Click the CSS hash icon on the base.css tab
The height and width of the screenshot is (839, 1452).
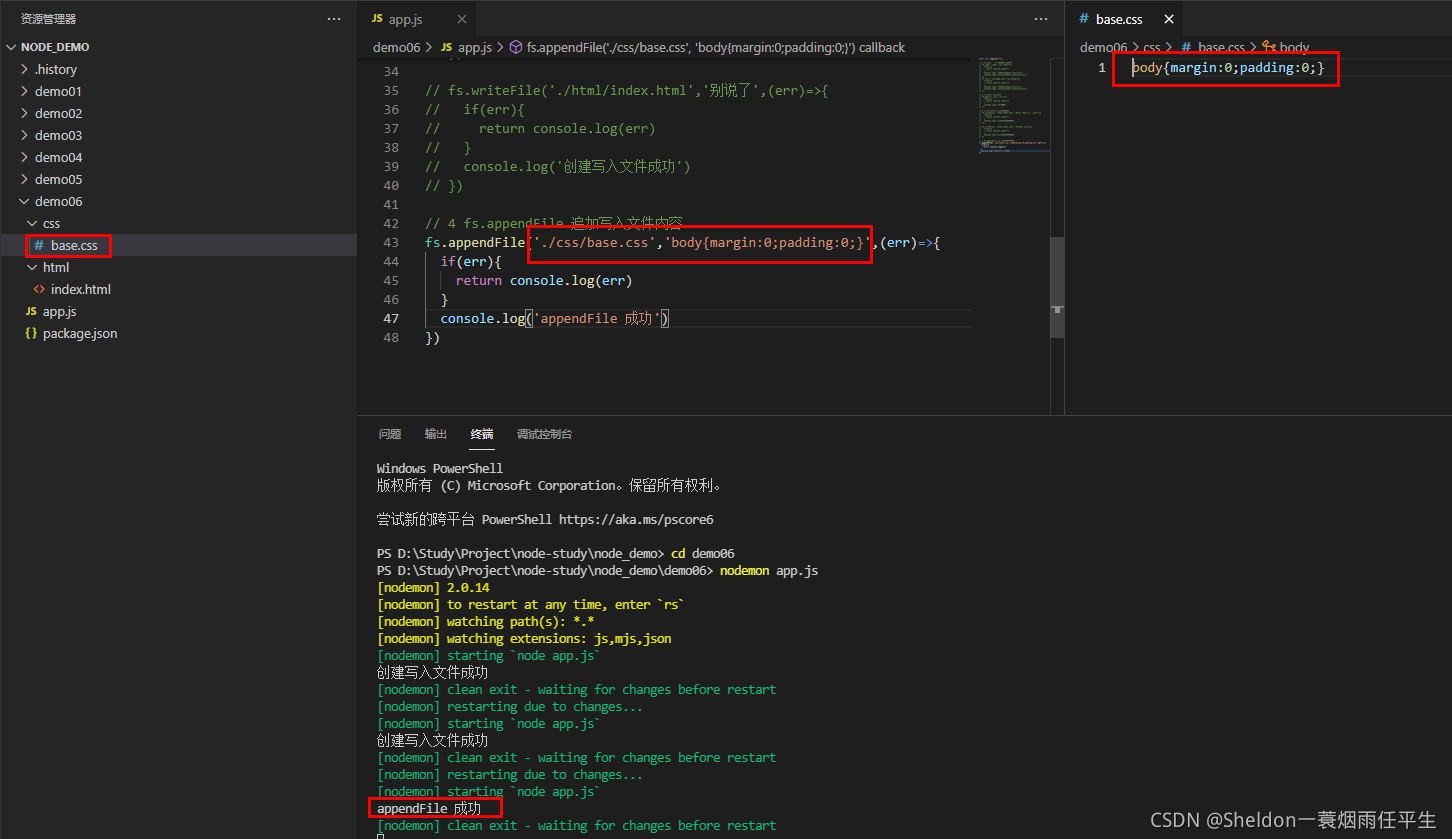(x=1084, y=19)
